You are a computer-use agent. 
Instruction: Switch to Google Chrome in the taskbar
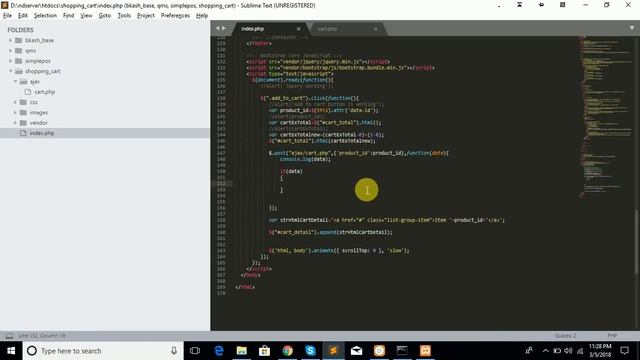pyautogui.click(x=287, y=351)
